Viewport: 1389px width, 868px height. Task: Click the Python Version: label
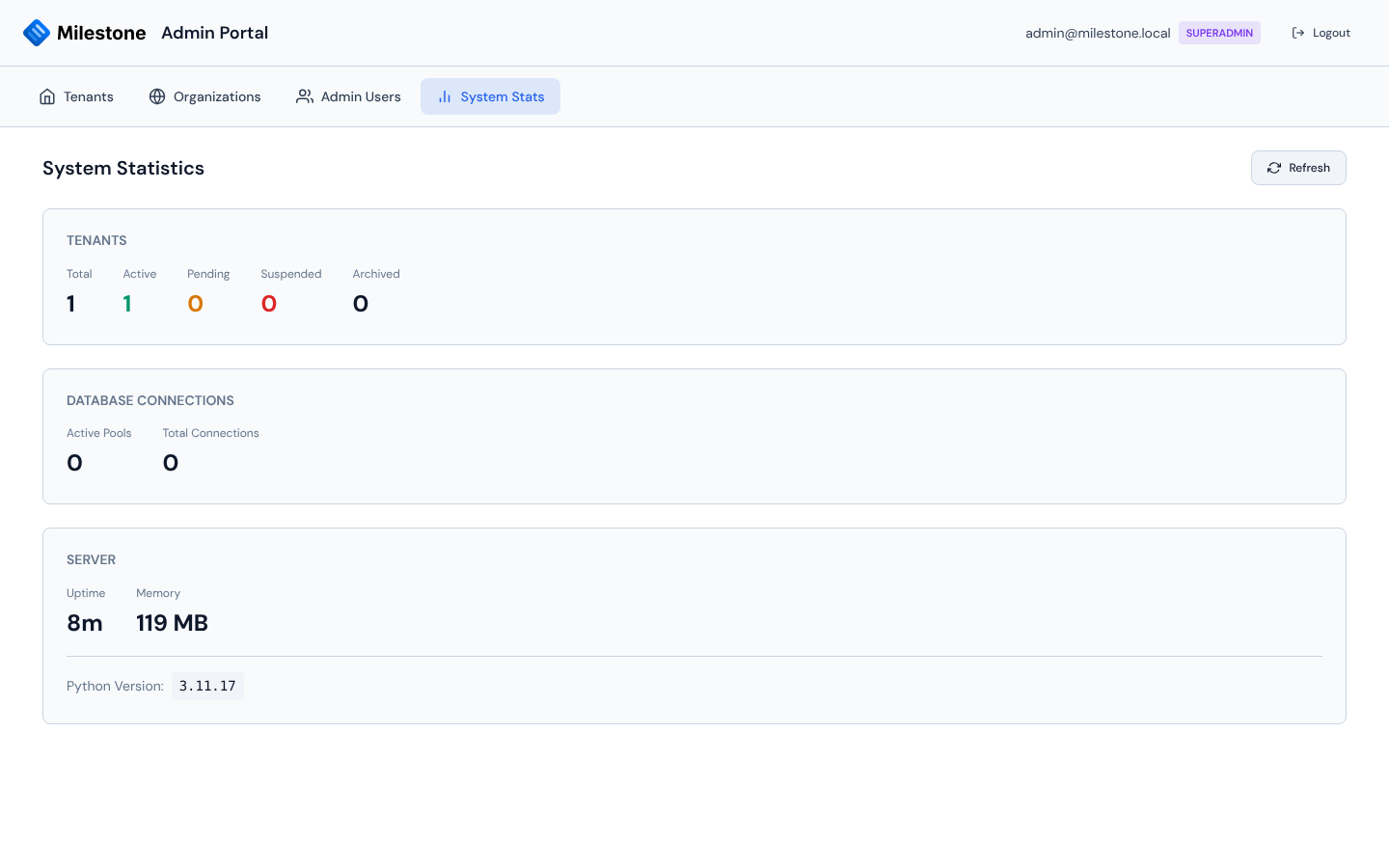click(x=115, y=686)
